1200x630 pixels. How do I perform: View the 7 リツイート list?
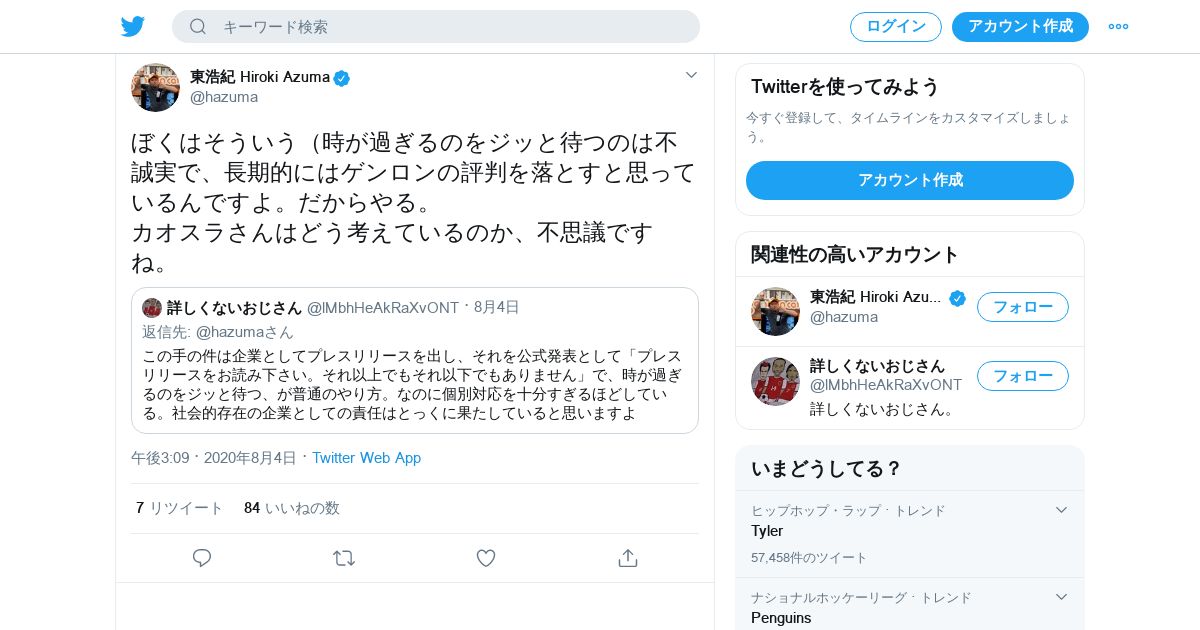click(180, 508)
